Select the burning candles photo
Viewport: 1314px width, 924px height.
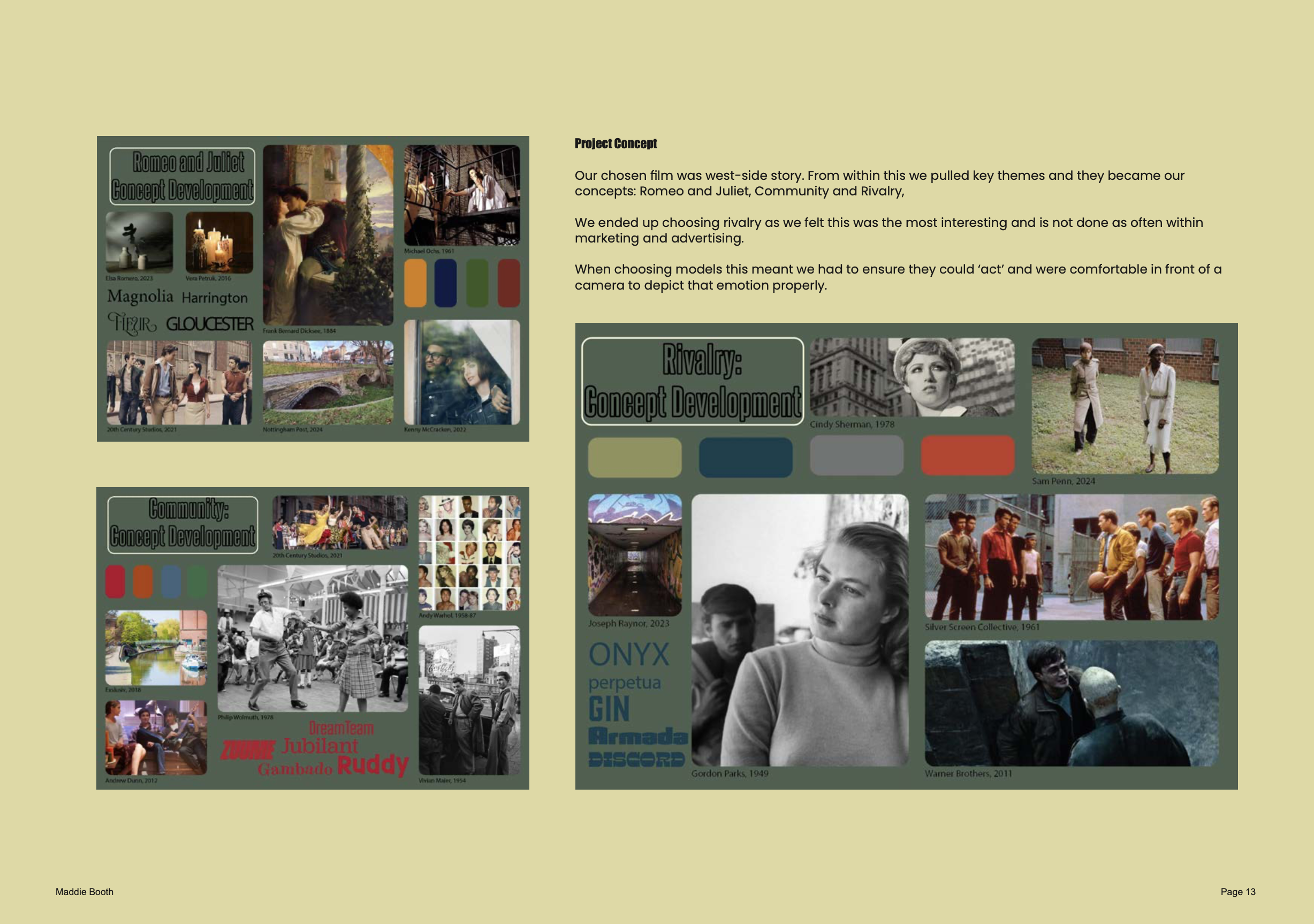pyautogui.click(x=219, y=242)
